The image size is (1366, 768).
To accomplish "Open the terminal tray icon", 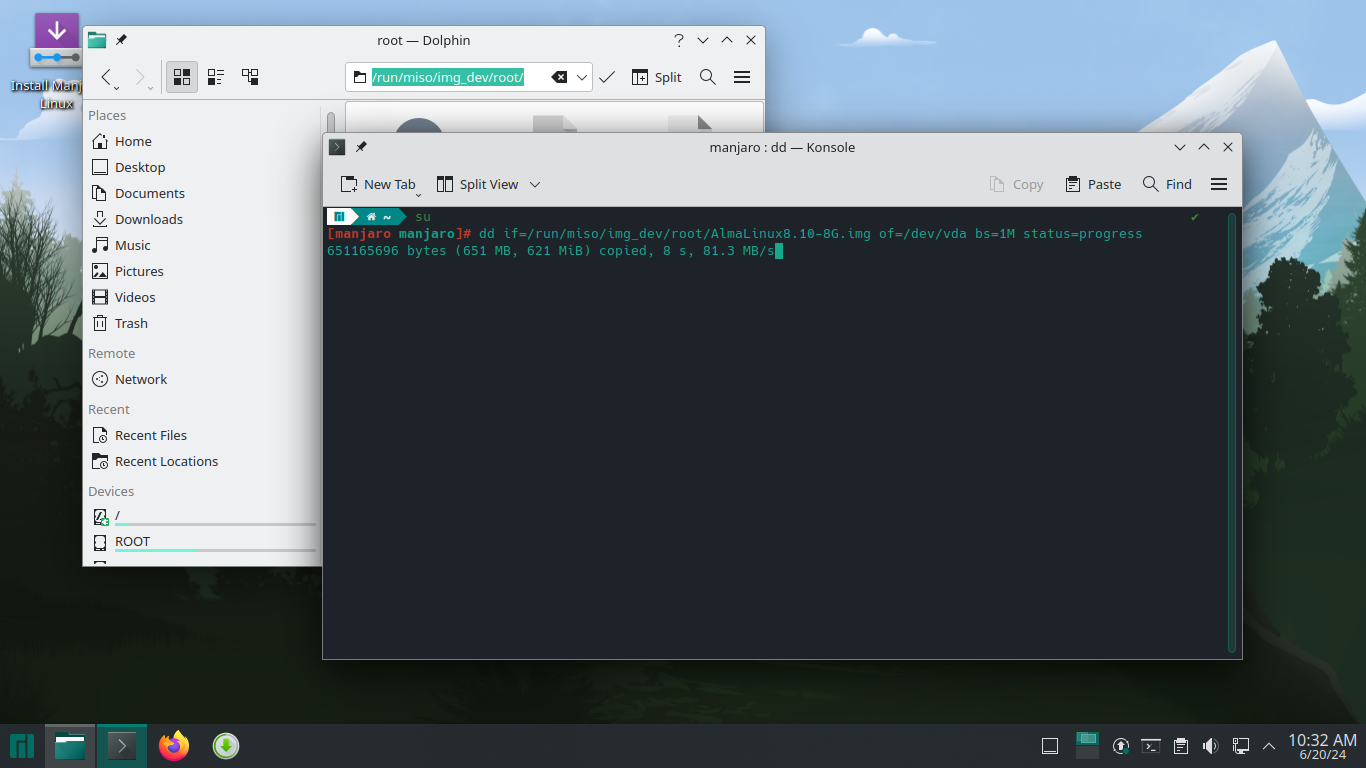I will point(1151,746).
